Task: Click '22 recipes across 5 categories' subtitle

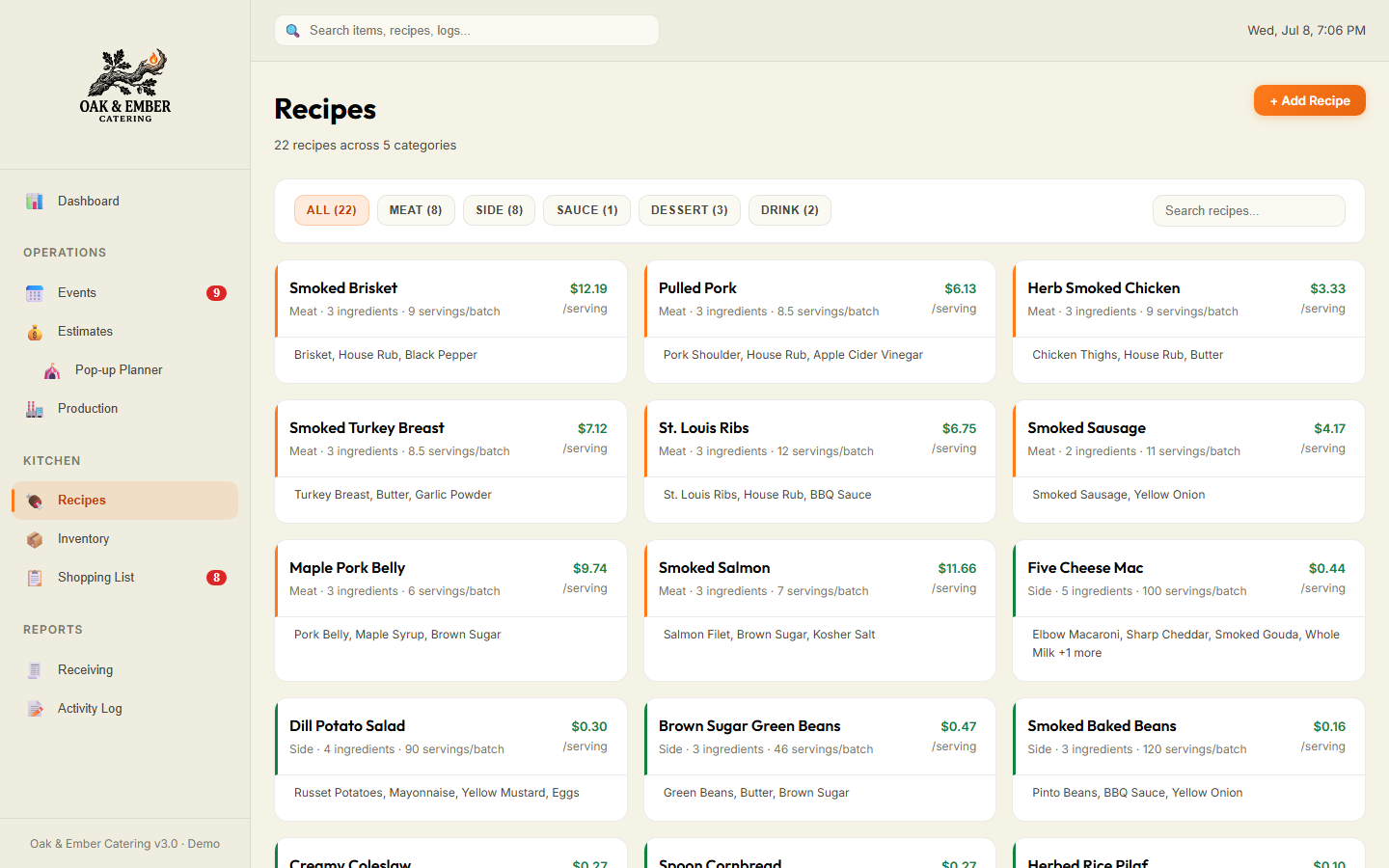Action: point(366,146)
